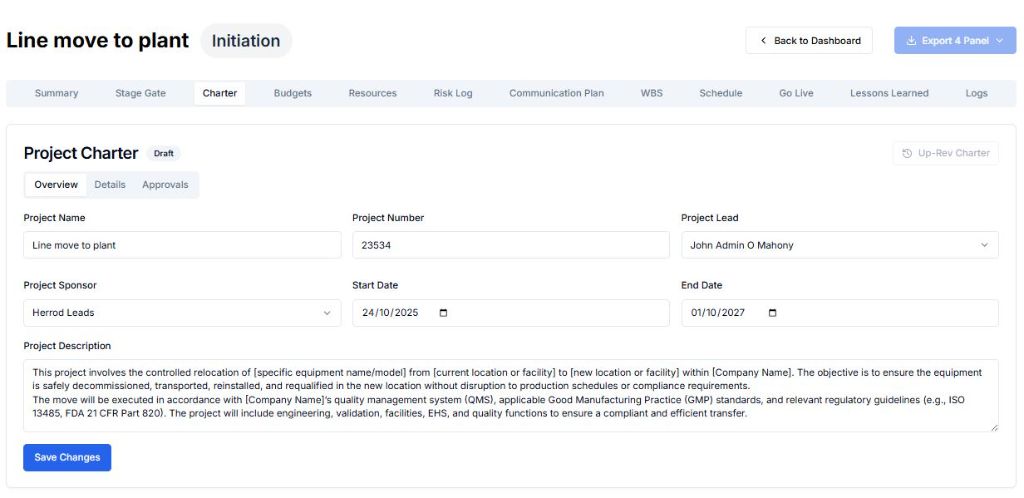
Task: Click the End Date input field
Action: coord(840,313)
